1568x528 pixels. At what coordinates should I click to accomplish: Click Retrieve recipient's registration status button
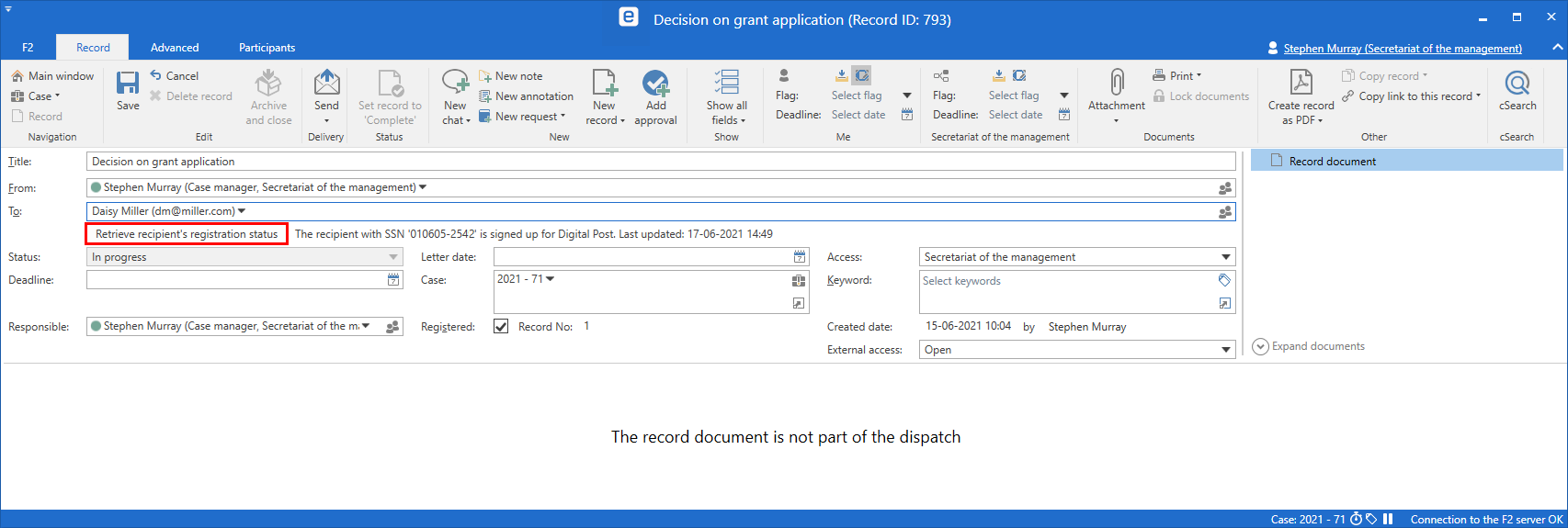tap(187, 234)
